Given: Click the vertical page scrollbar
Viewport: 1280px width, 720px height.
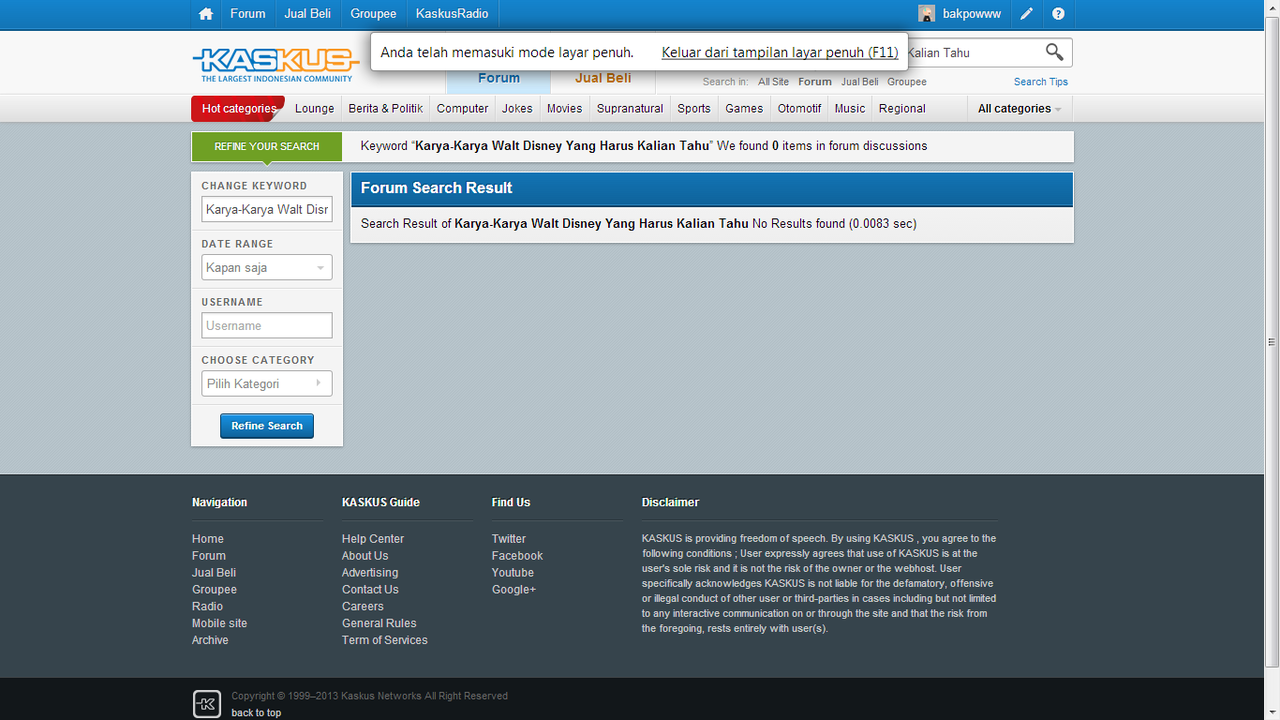Looking at the screenshot, I should [x=1272, y=340].
